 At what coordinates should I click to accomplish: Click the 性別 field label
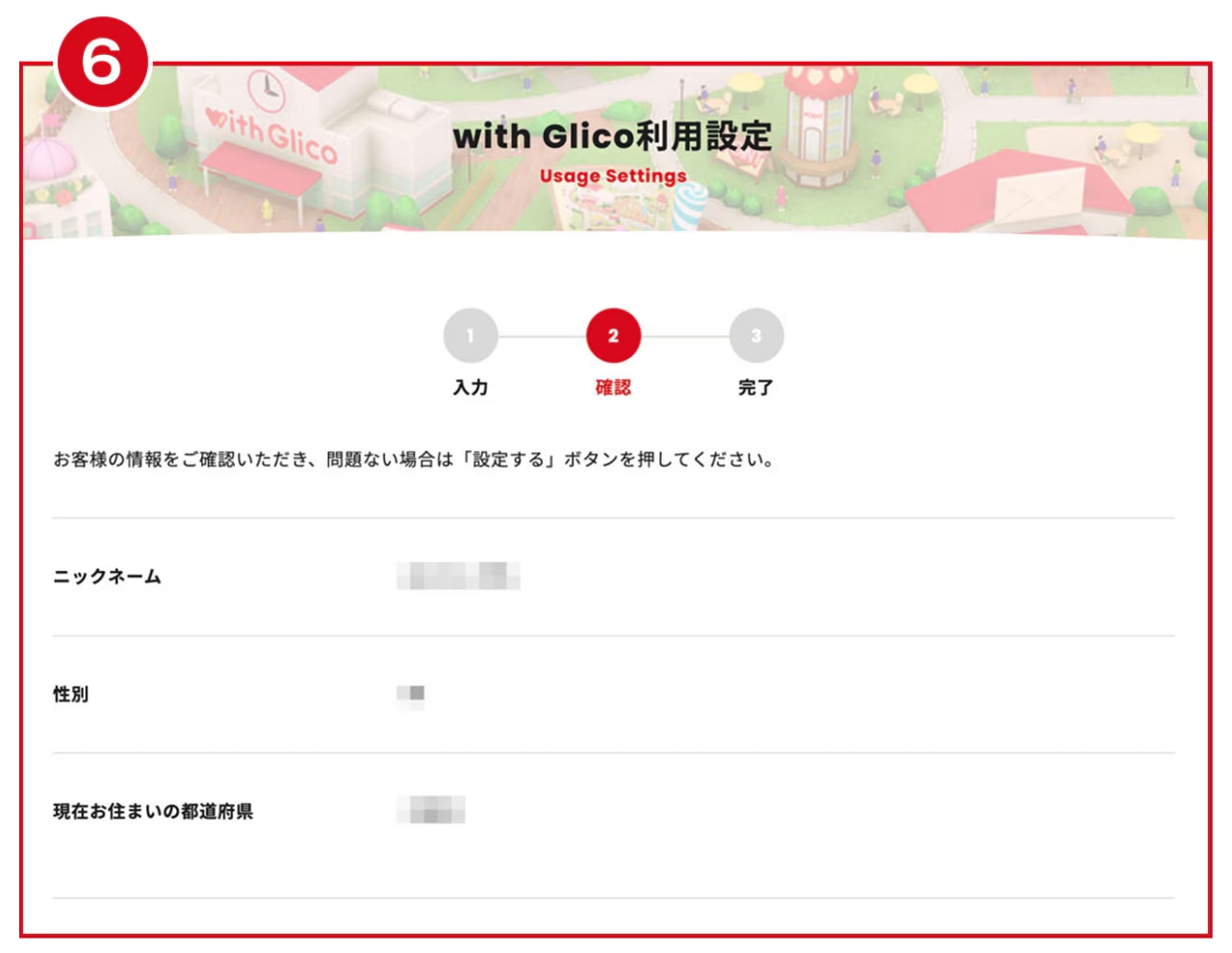pyautogui.click(x=70, y=694)
